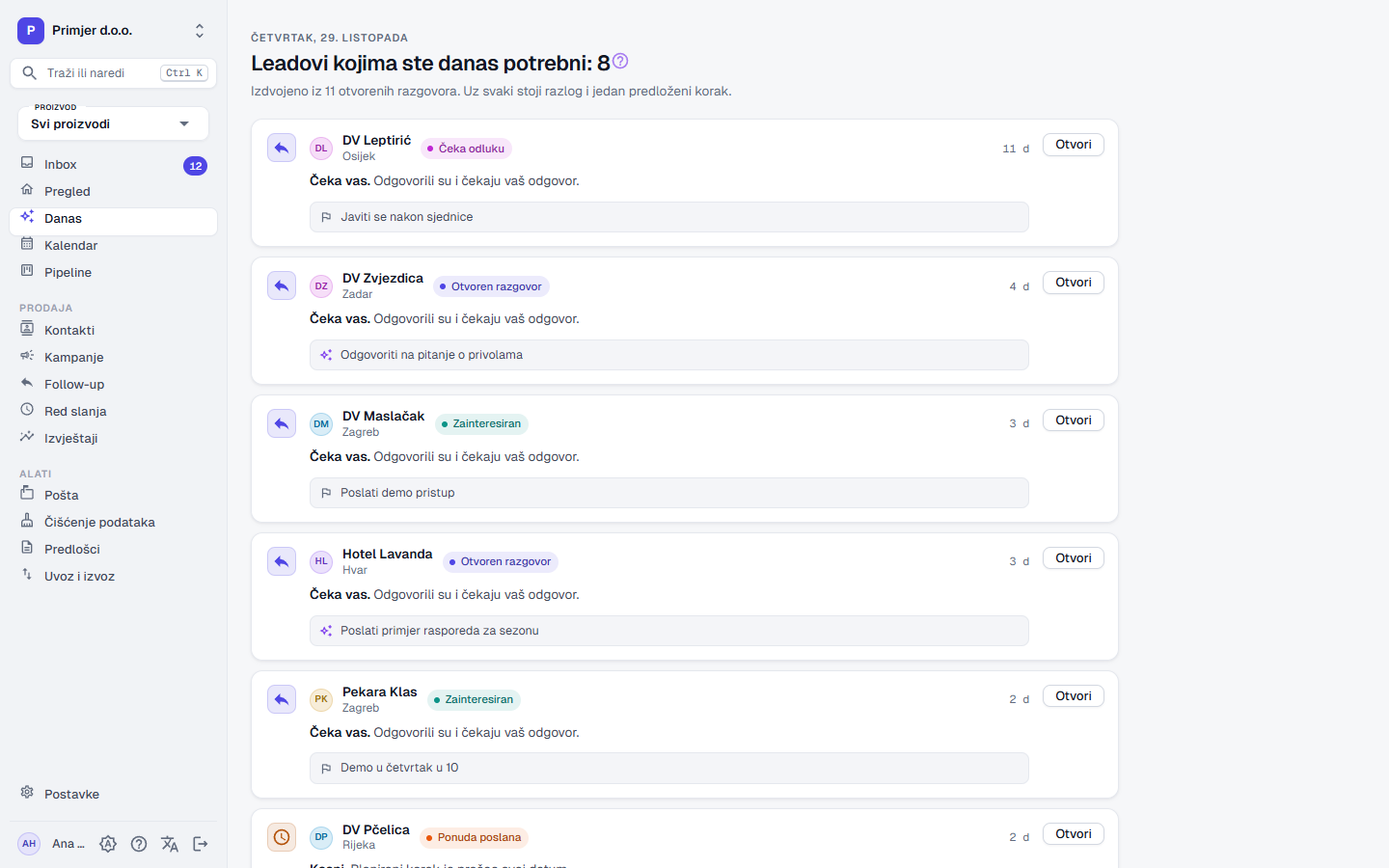Open the language translate icon
This screenshot has height=868, width=1389.
(170, 844)
